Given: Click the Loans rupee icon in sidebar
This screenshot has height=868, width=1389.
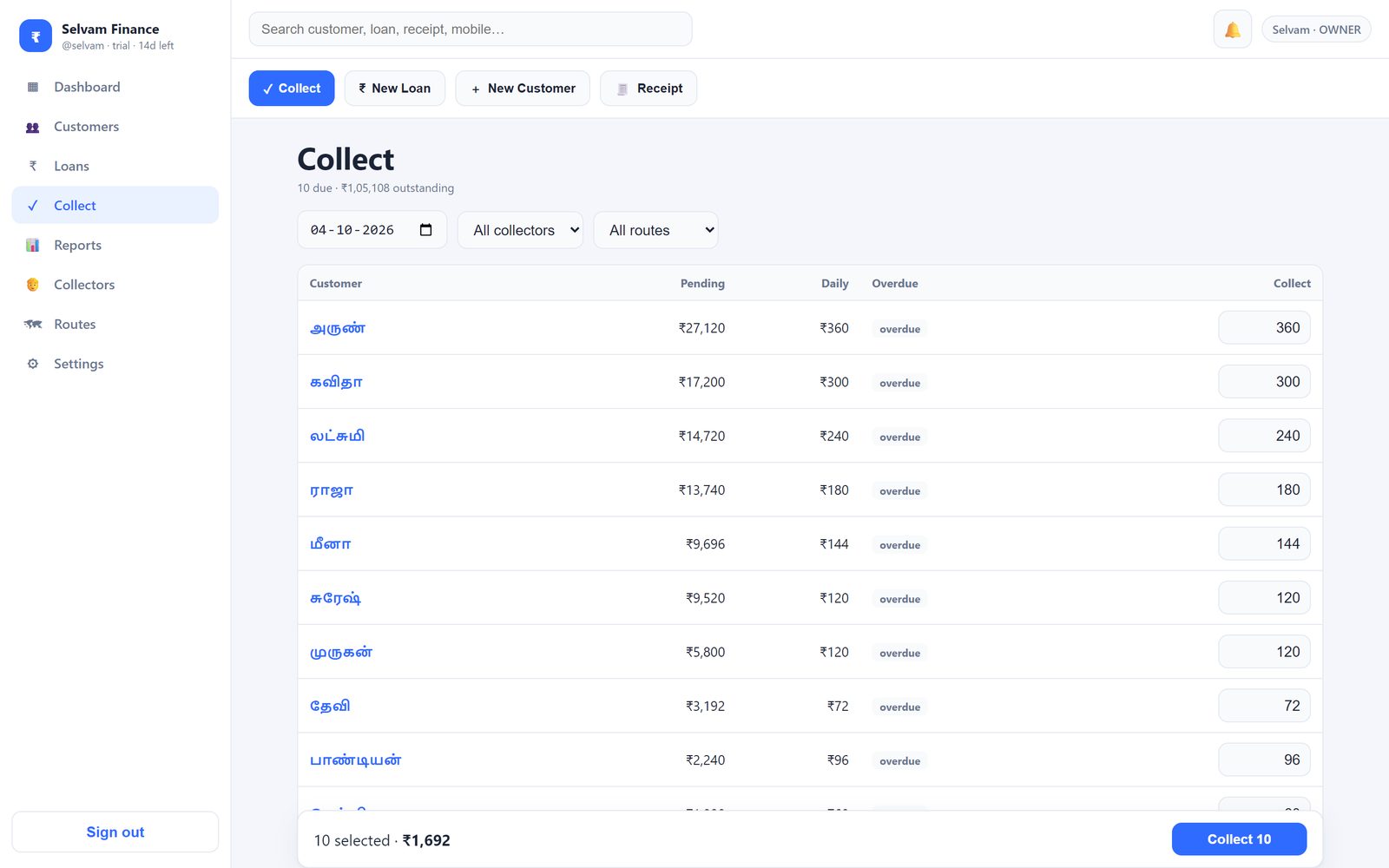Looking at the screenshot, I should click(33, 166).
